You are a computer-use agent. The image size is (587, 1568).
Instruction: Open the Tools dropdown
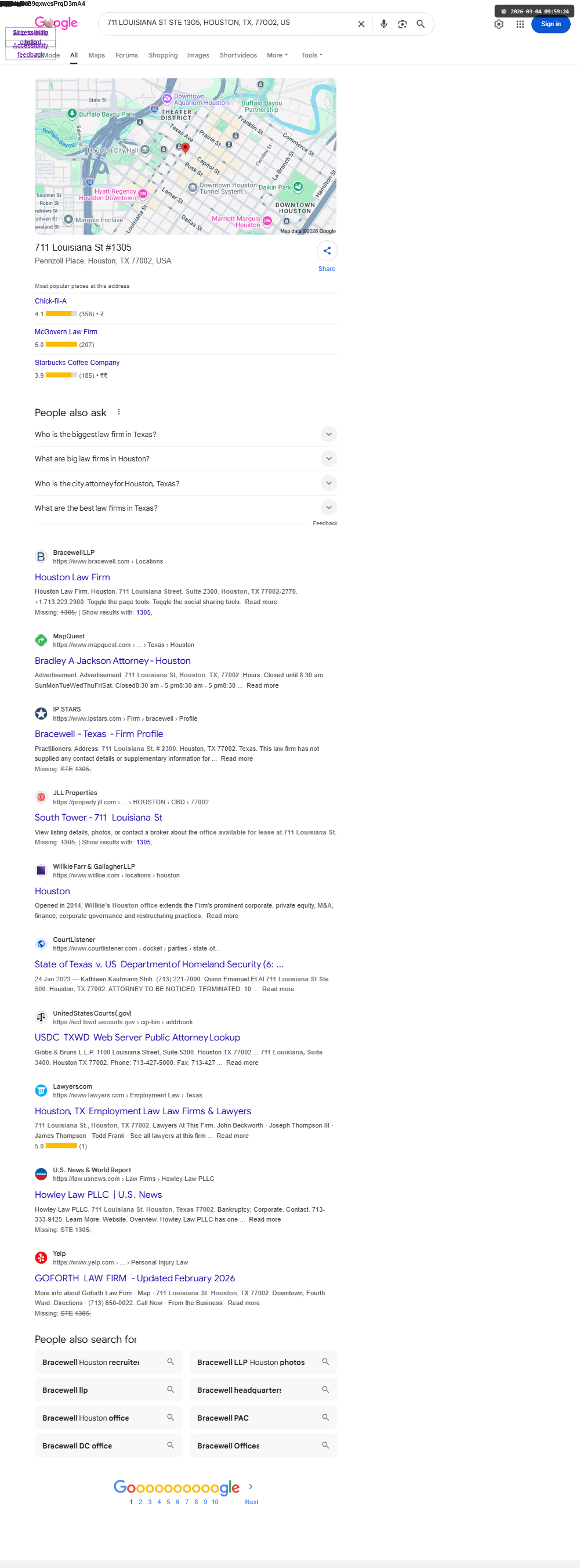[316, 56]
